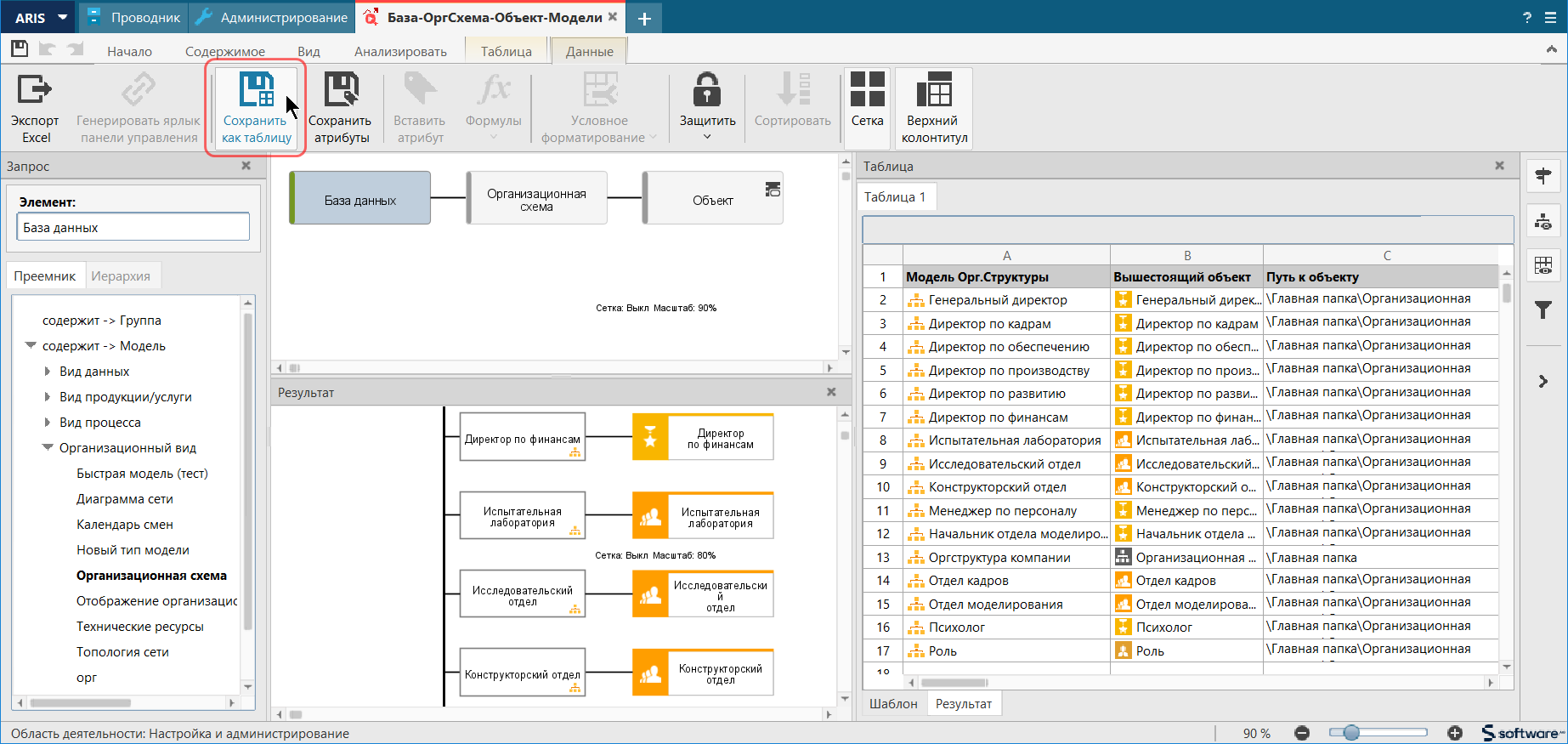Collapse the ribbon with the up chevron
1568x744 pixels.
tap(1552, 50)
